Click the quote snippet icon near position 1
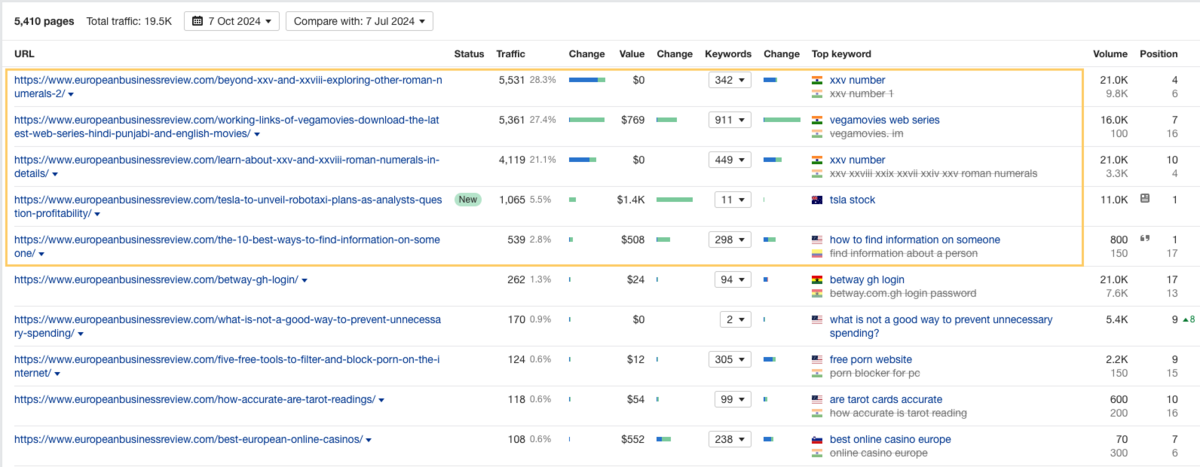The width and height of the screenshot is (1200, 467). coord(1145,239)
